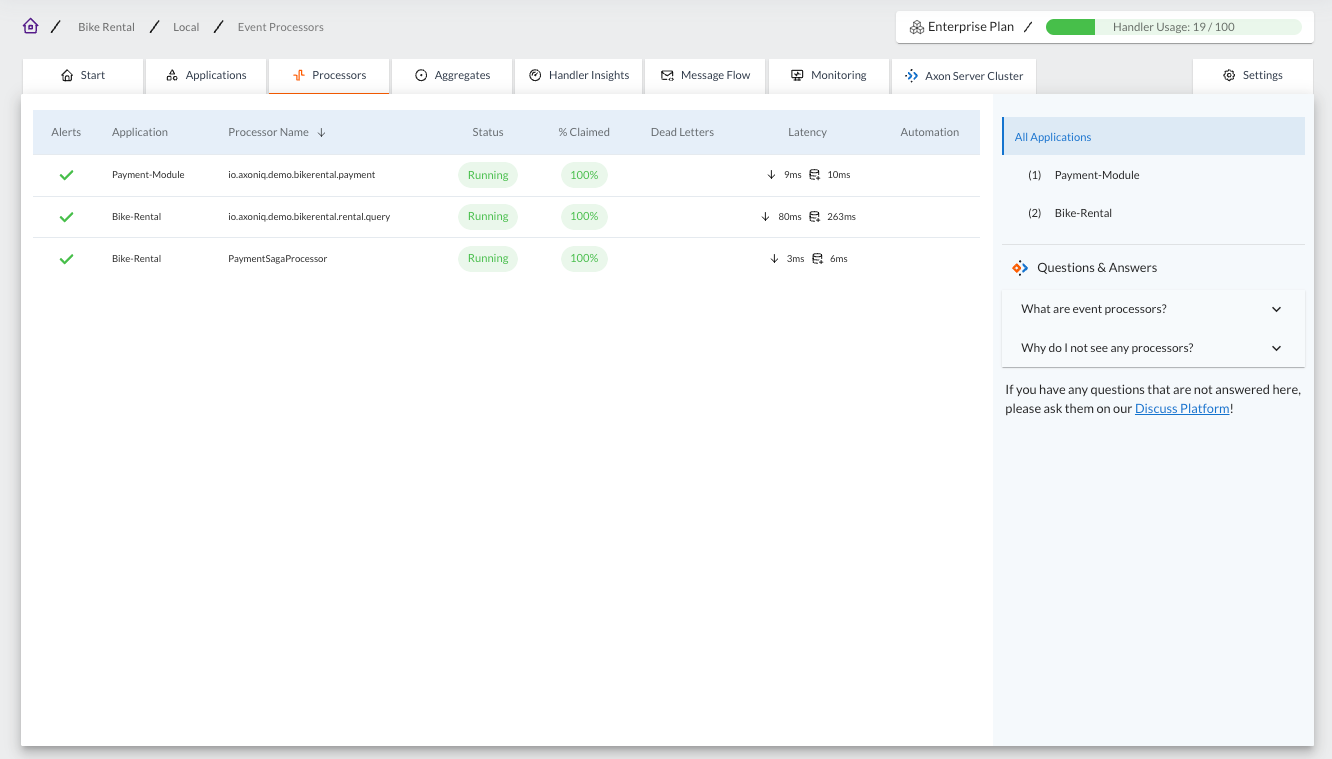Switch to the Message Flow tab
1332x759 pixels.
[705, 75]
